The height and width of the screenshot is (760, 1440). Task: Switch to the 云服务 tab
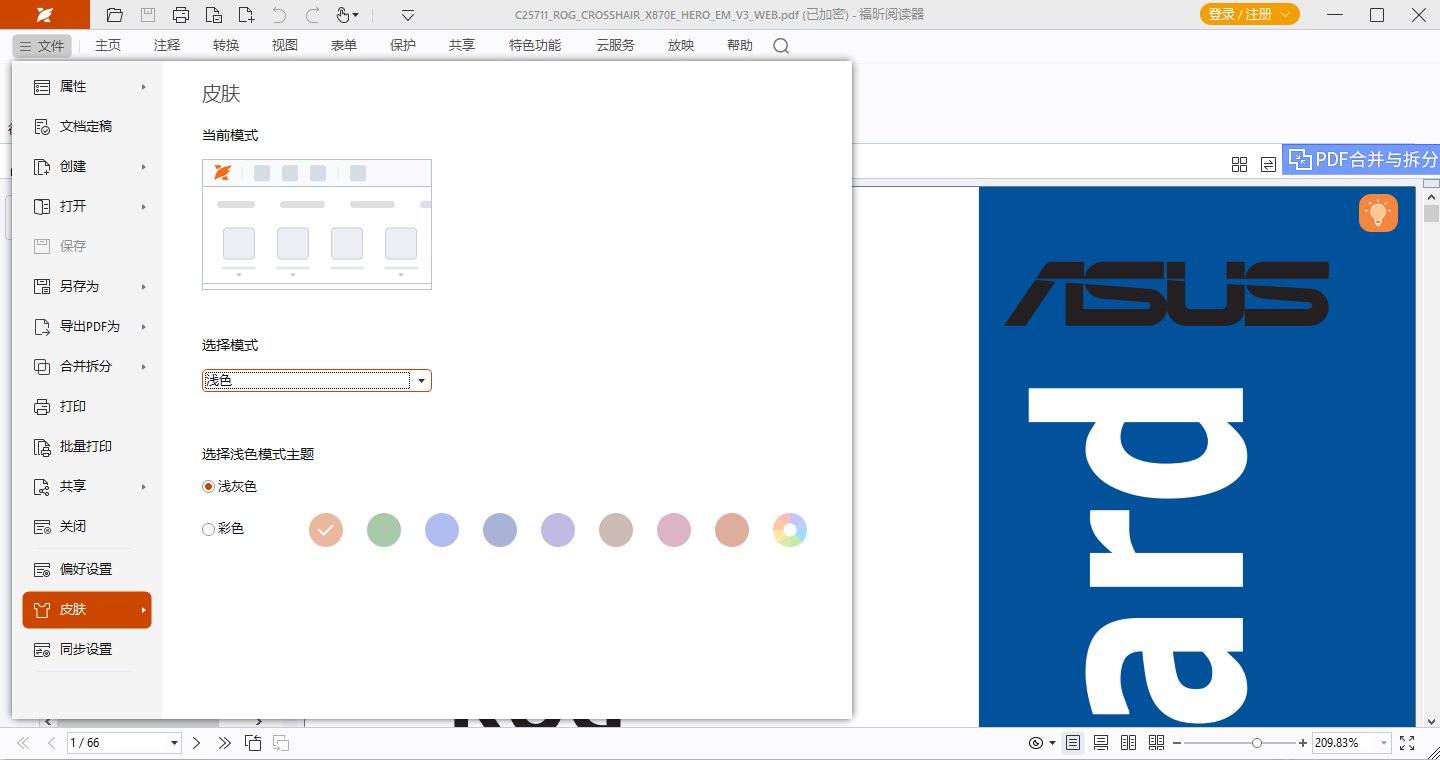(x=615, y=46)
